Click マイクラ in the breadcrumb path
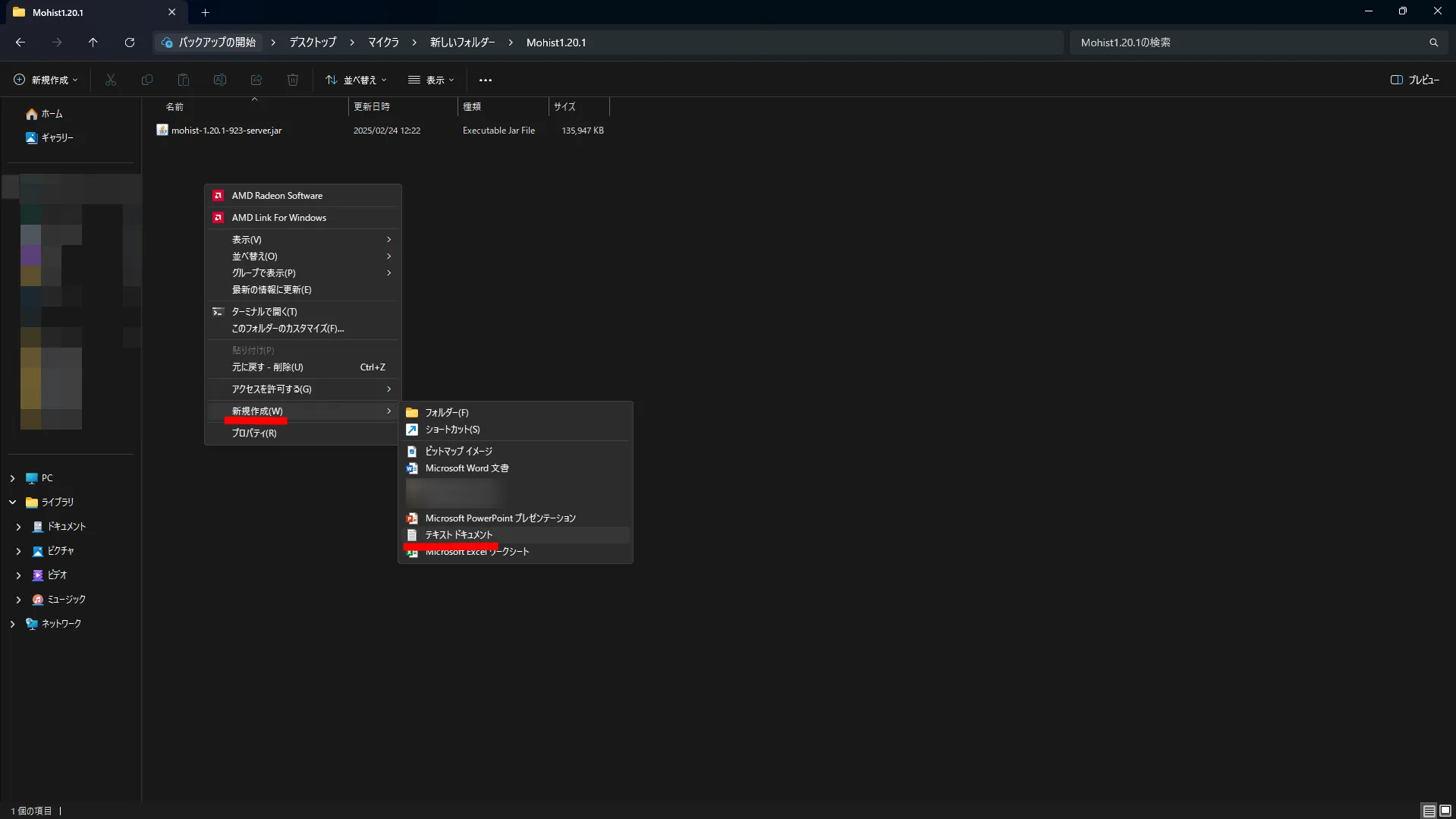 coord(383,43)
